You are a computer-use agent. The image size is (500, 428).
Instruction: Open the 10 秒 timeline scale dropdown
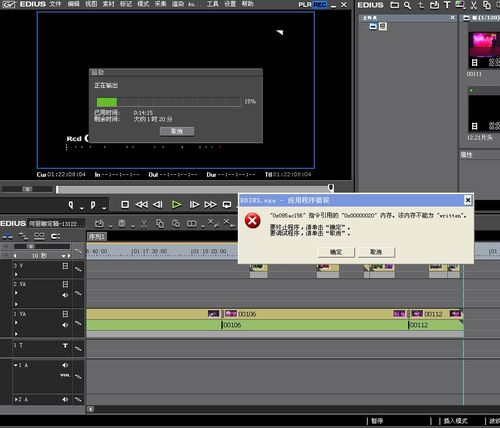coord(64,256)
